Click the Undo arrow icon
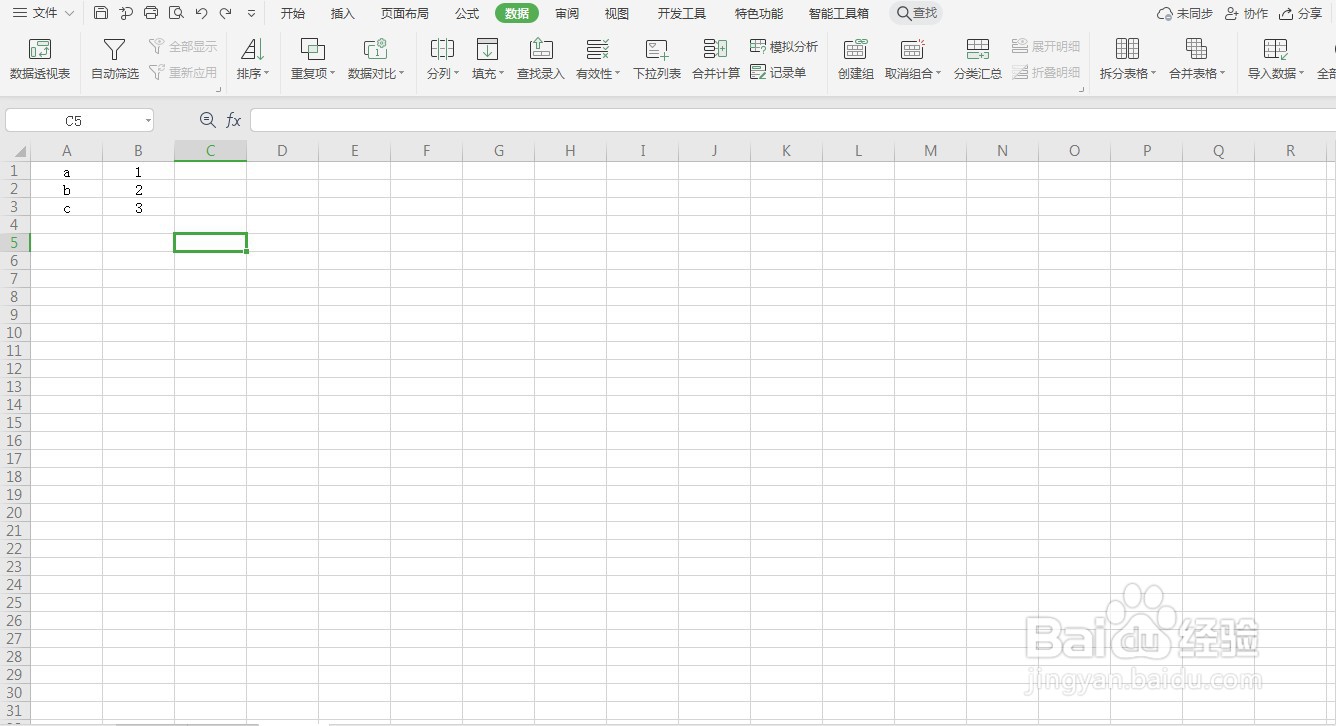 tap(202, 13)
